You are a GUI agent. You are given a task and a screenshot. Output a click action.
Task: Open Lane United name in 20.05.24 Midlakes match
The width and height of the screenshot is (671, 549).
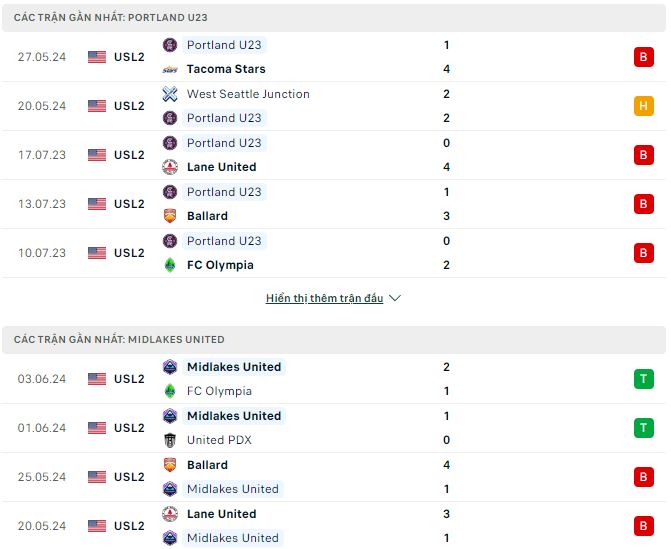[222, 514]
